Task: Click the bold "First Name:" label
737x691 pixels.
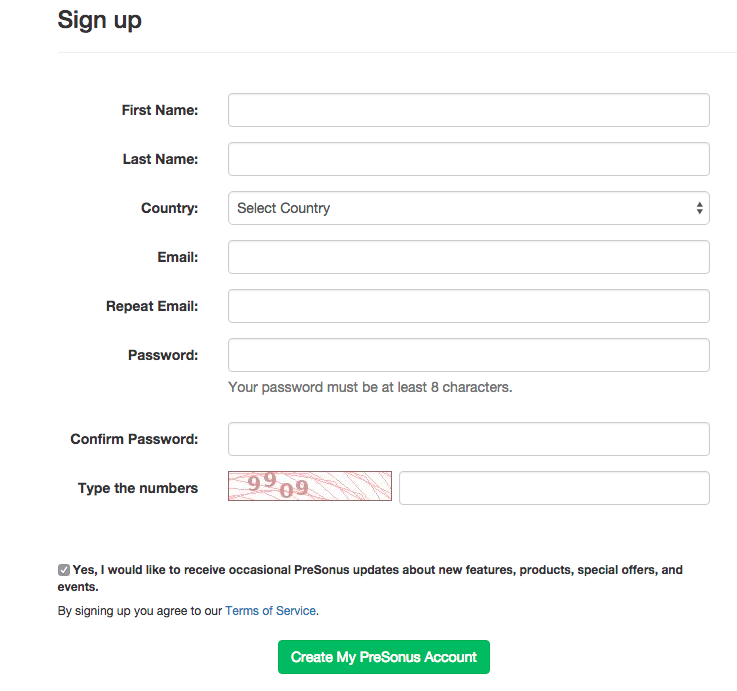Action: point(160,110)
